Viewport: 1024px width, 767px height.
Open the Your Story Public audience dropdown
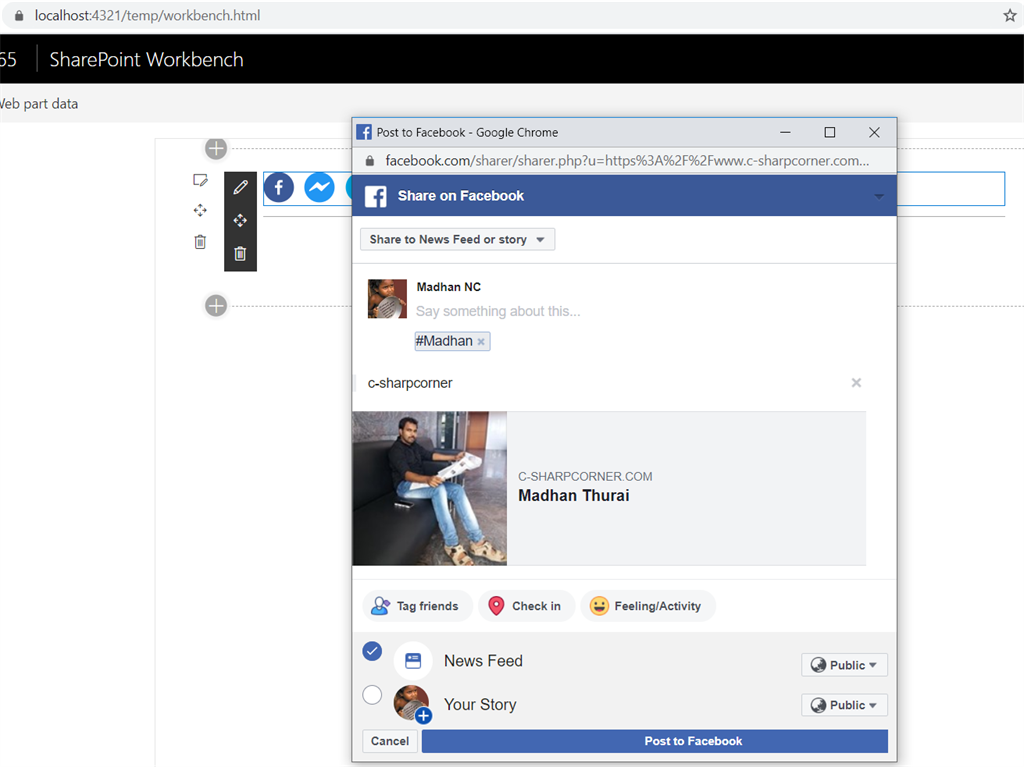coord(844,705)
